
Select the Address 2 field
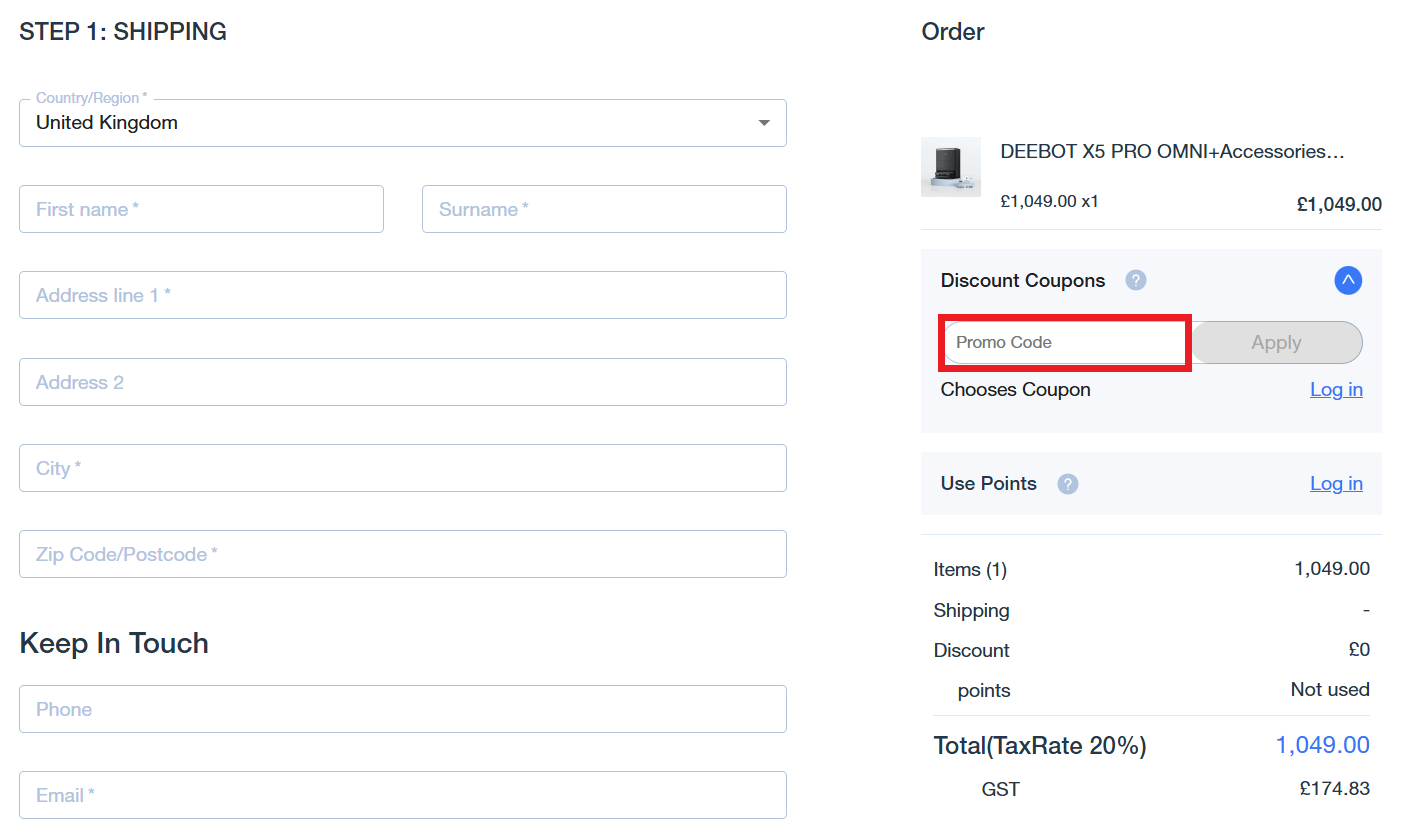pyautogui.click(x=402, y=382)
